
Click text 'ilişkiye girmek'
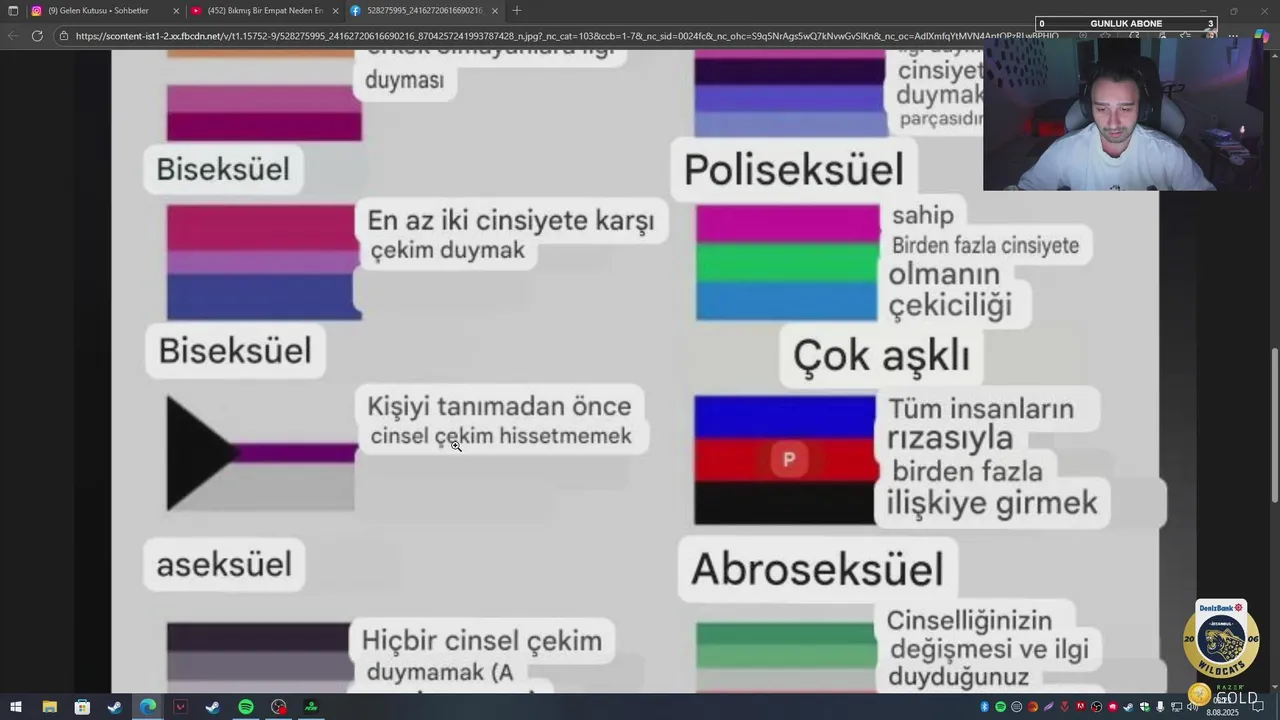pos(991,503)
